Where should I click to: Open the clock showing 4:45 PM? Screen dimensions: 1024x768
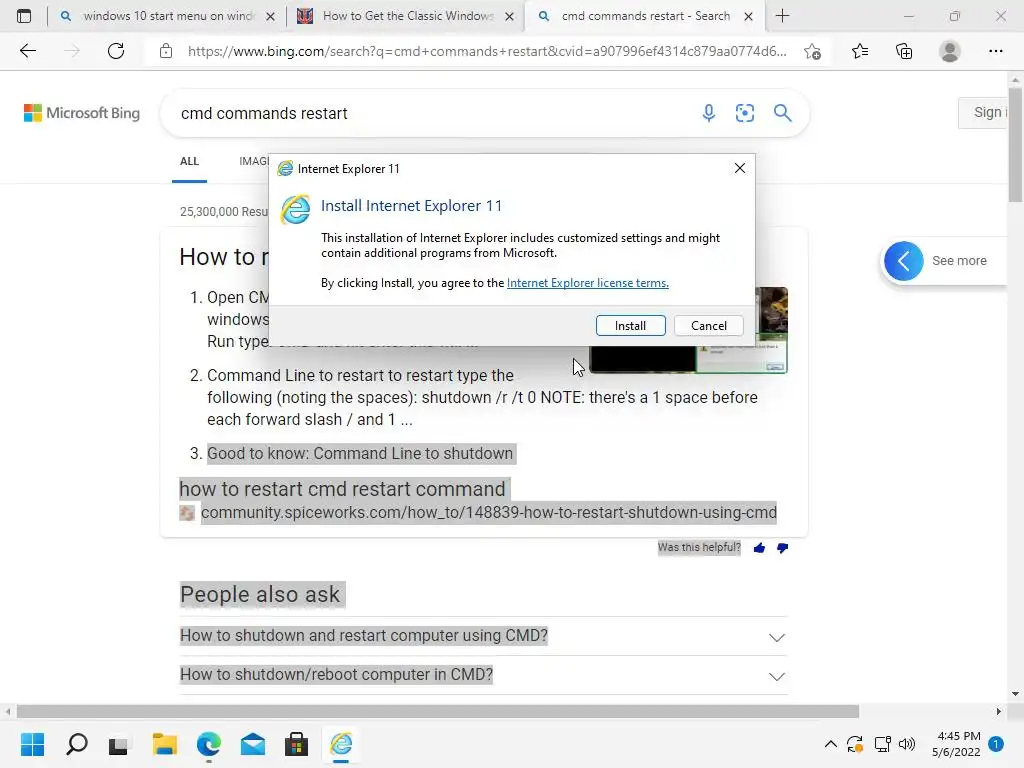956,744
